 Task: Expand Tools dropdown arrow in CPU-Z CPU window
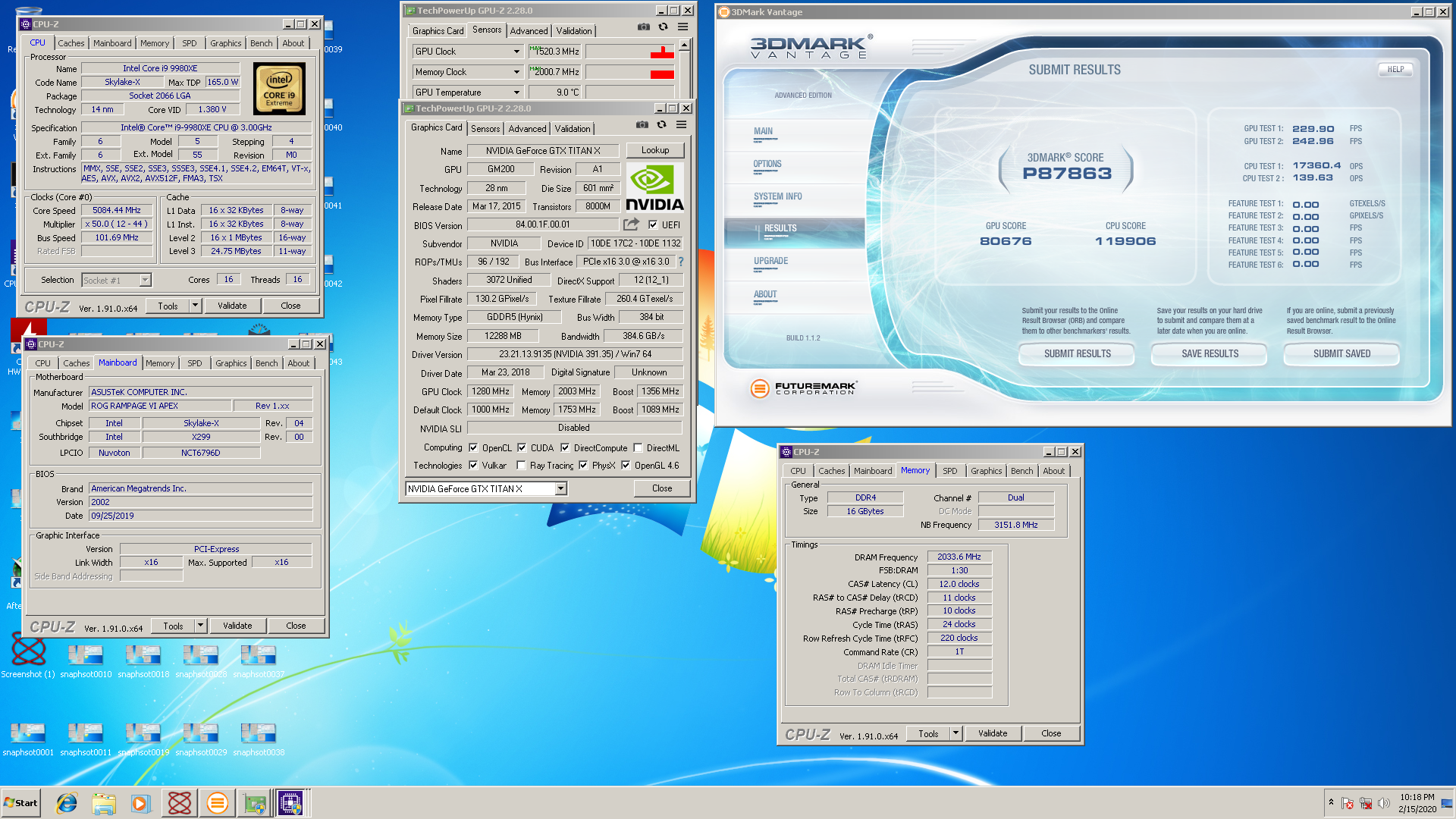point(195,306)
